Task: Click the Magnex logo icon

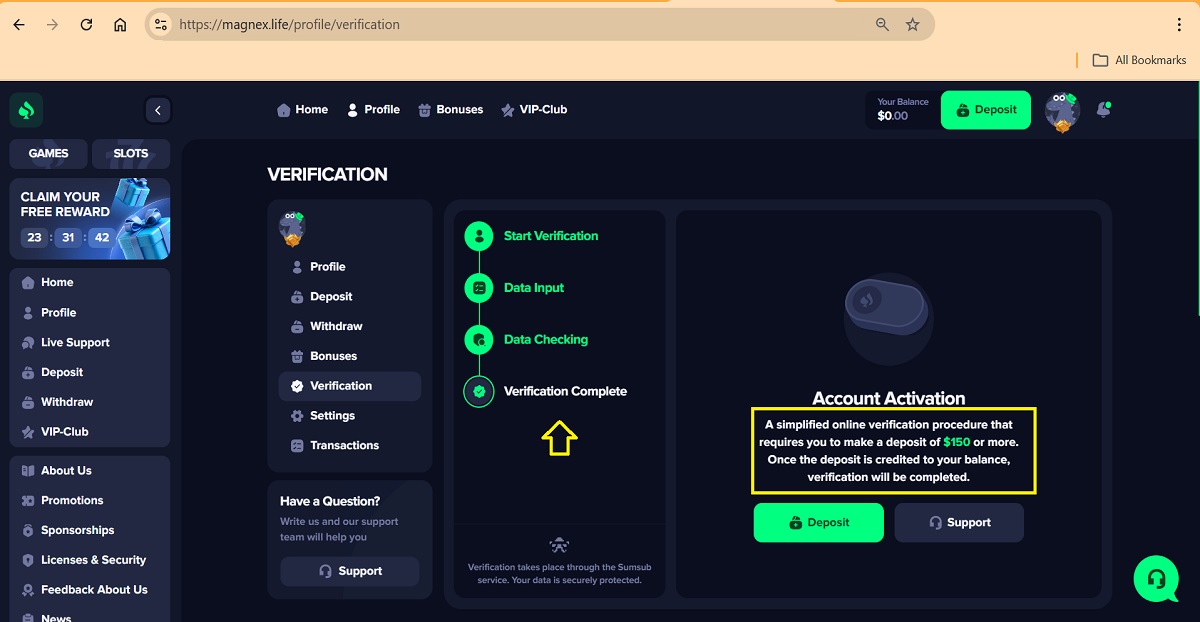Action: [27, 110]
